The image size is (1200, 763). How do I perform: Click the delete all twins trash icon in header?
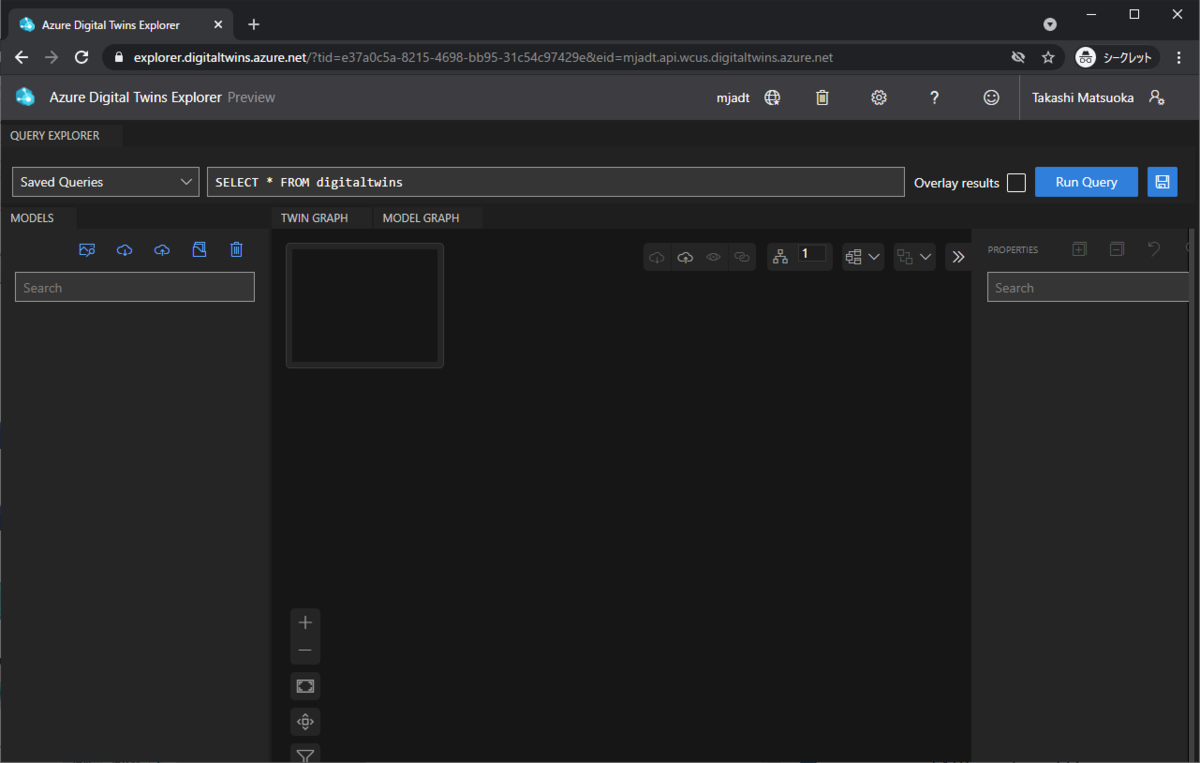tap(822, 98)
